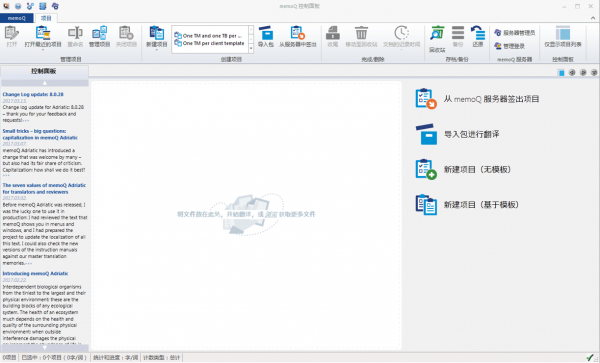Expand the arrow under 打开最近的项目
Screen dimensions: 600x363
pos(43,50)
